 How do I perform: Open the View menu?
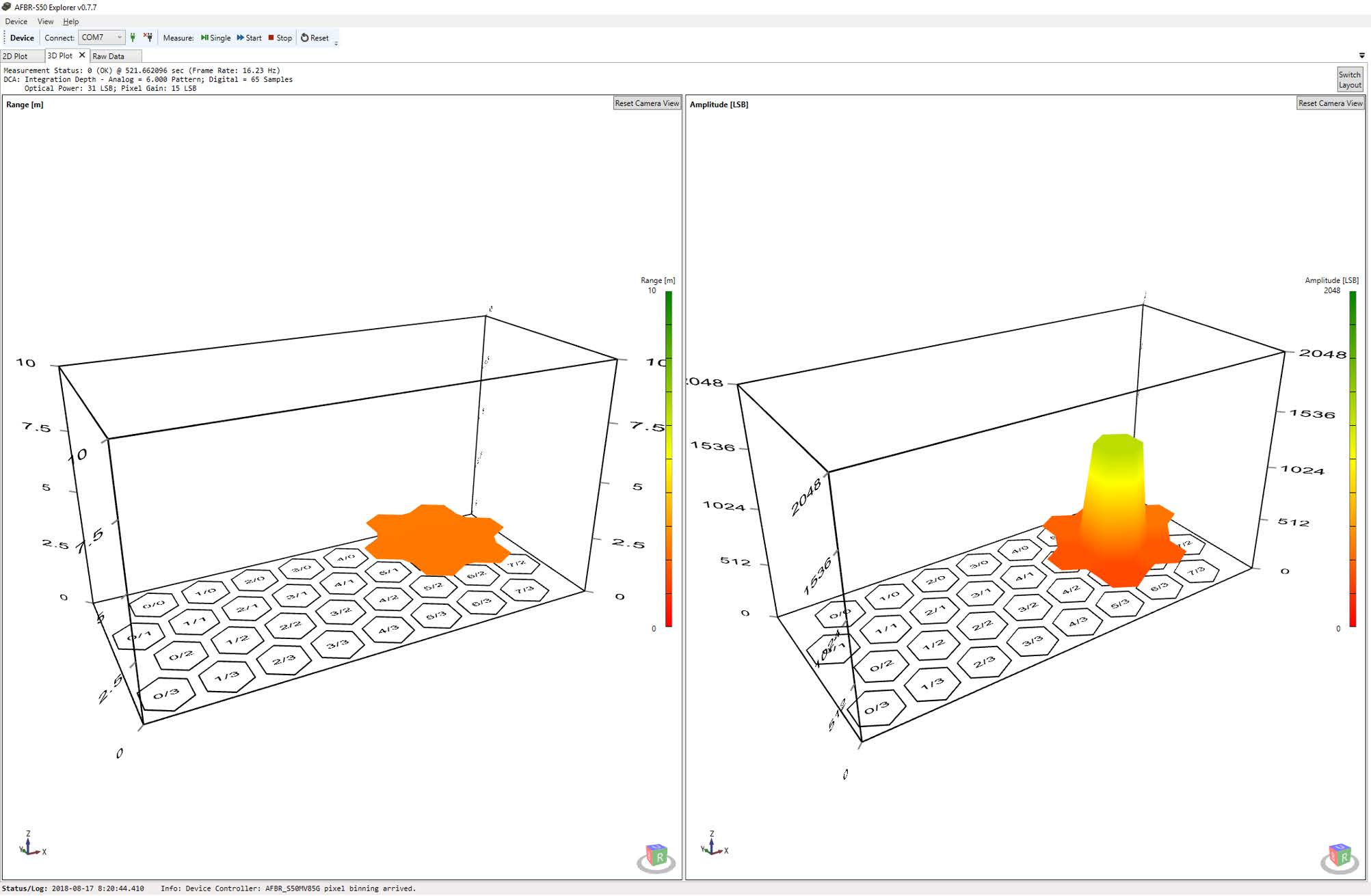tap(45, 21)
